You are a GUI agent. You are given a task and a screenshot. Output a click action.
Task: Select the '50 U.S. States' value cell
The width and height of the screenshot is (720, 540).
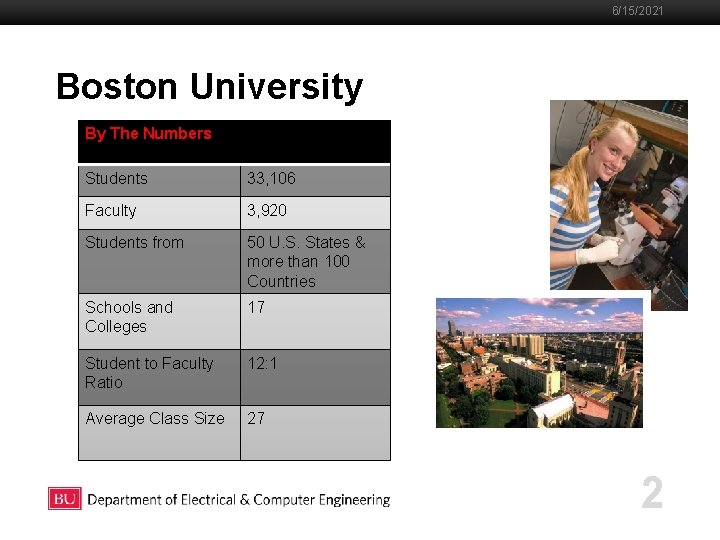click(315, 261)
